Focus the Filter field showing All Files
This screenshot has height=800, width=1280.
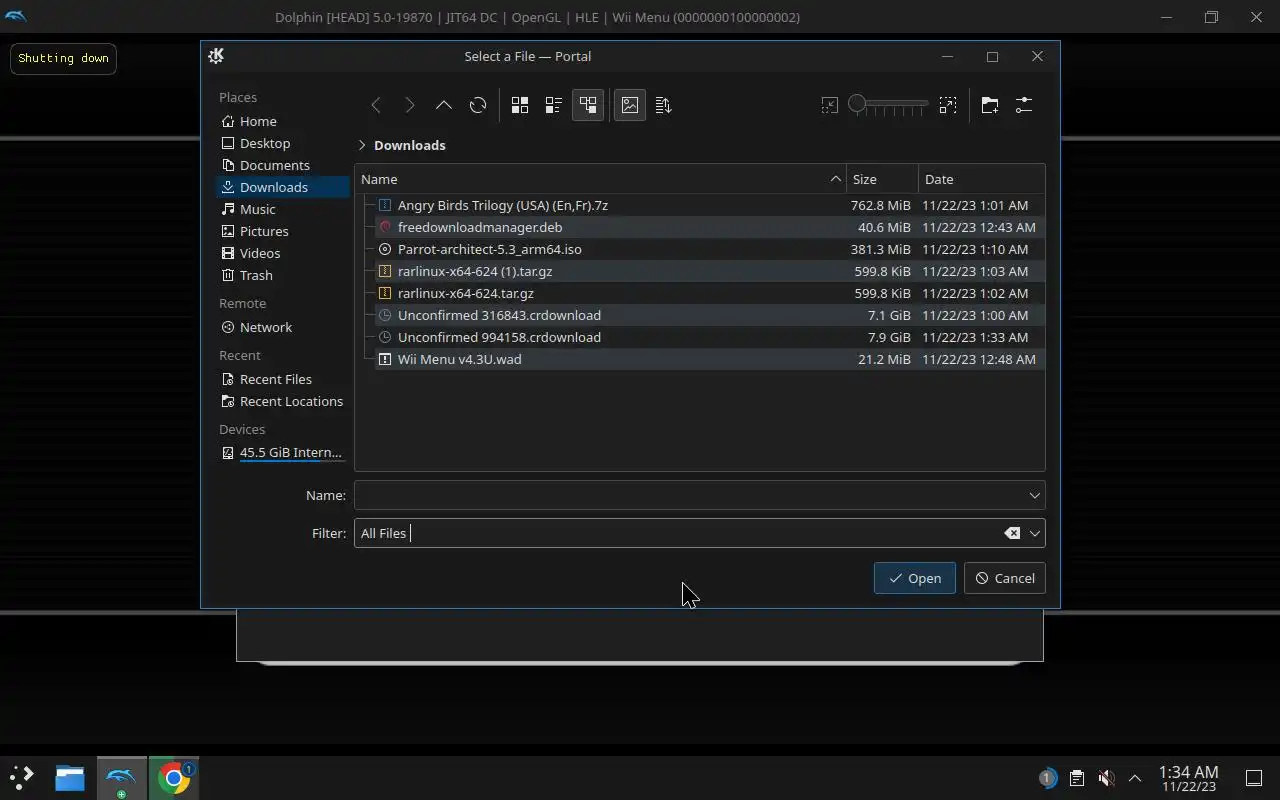680,533
